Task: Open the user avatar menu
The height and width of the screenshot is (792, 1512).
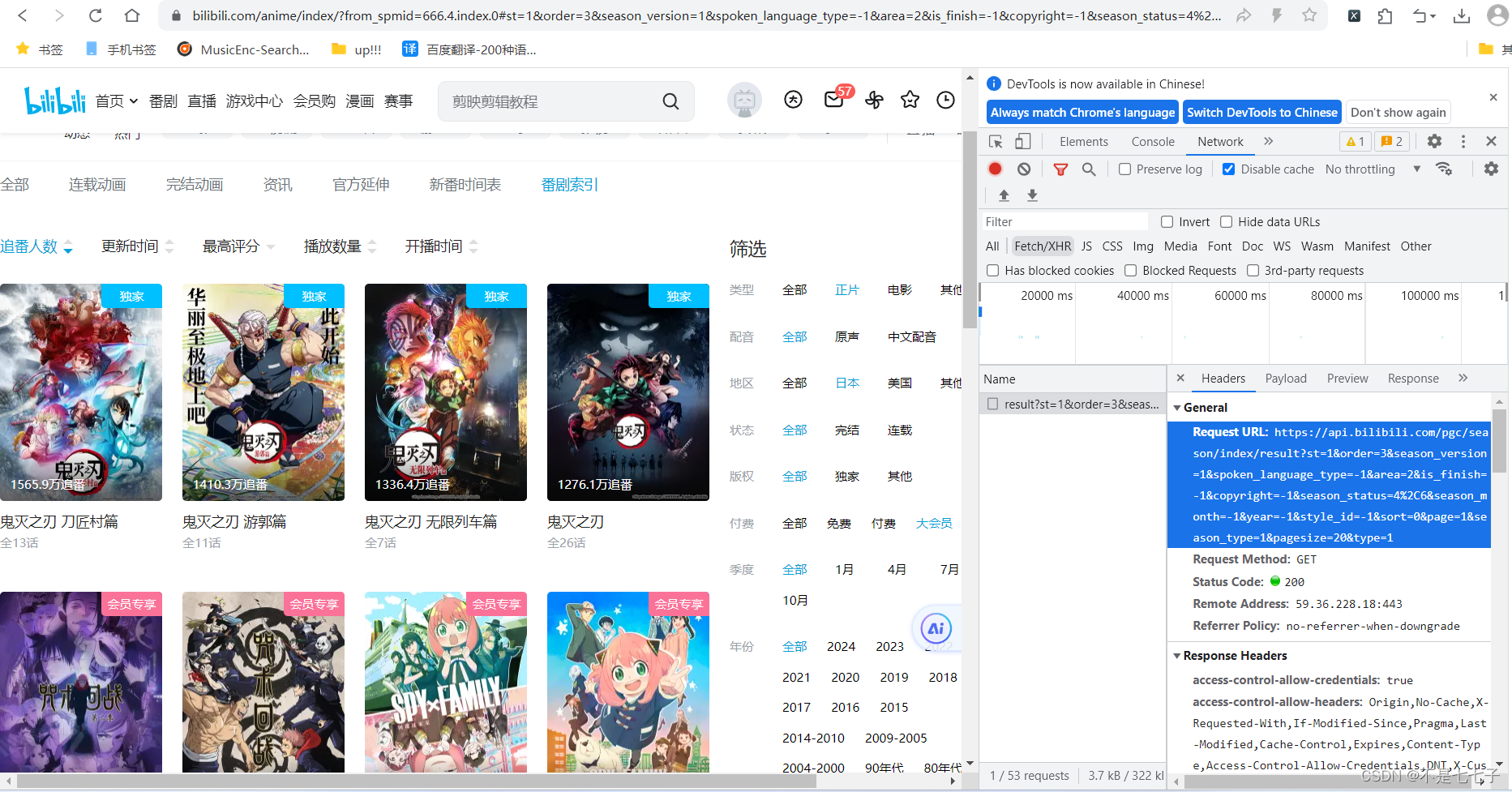Action: click(744, 101)
